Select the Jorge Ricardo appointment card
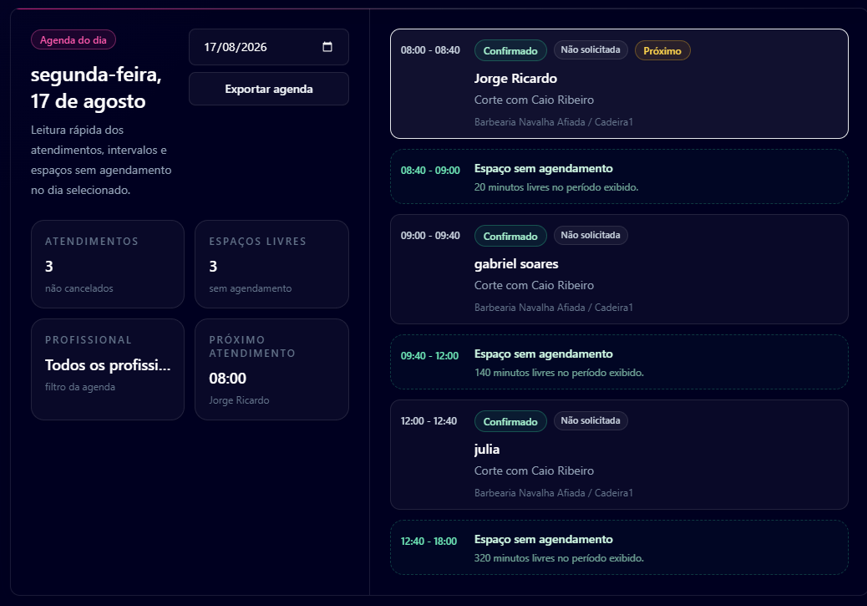Viewport: 867px width, 606px height. 619,83
